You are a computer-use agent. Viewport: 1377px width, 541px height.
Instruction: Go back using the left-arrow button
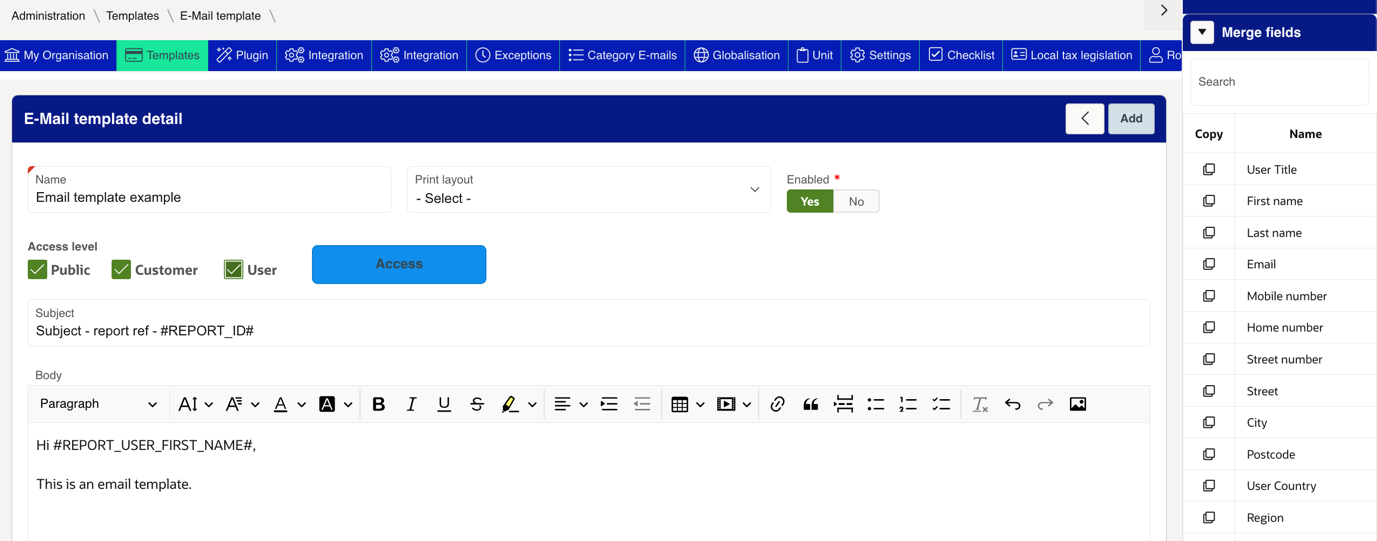point(1085,119)
